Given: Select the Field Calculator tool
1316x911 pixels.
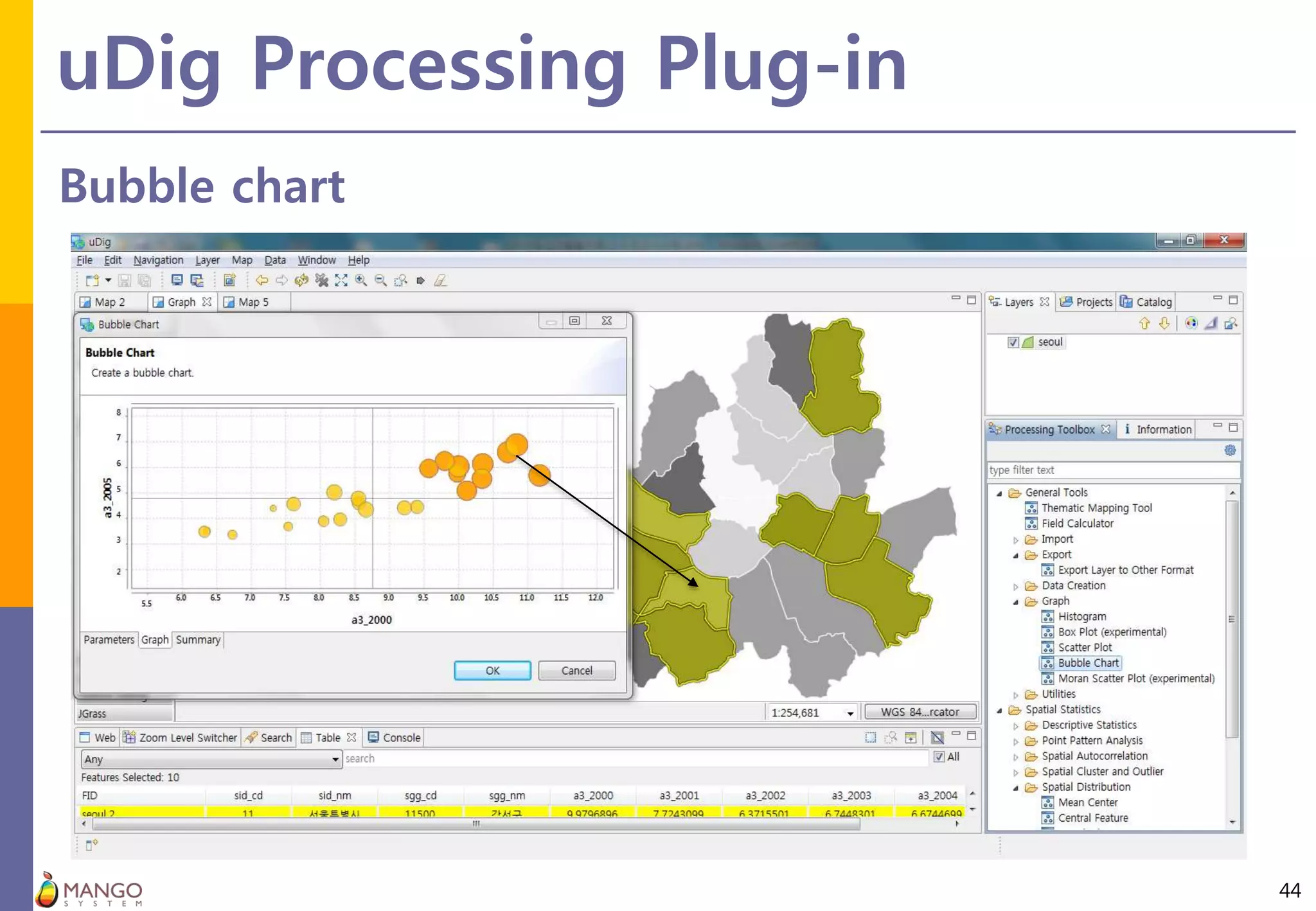Looking at the screenshot, I should (1077, 524).
